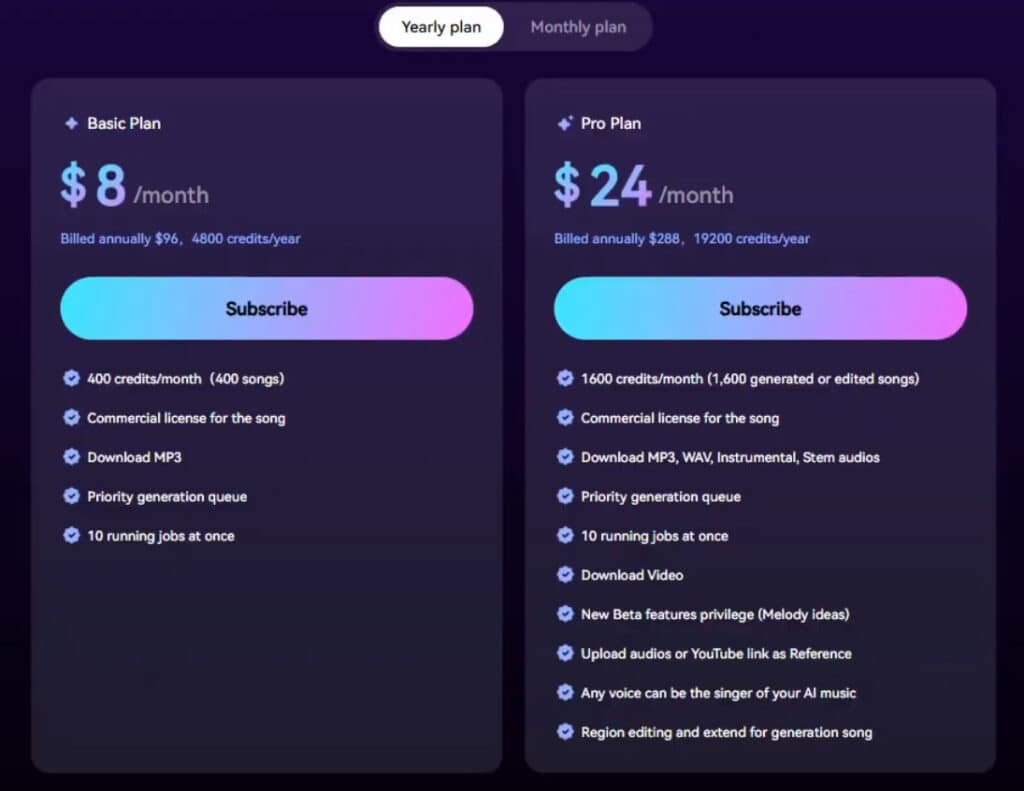This screenshot has height=791, width=1024.
Task: Switch to the Monthly plan tab
Action: point(578,27)
